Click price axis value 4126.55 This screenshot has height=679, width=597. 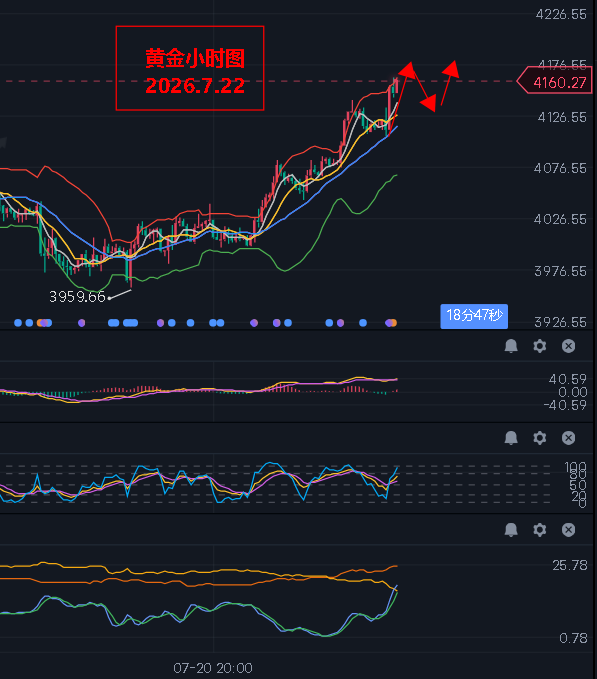[562, 117]
